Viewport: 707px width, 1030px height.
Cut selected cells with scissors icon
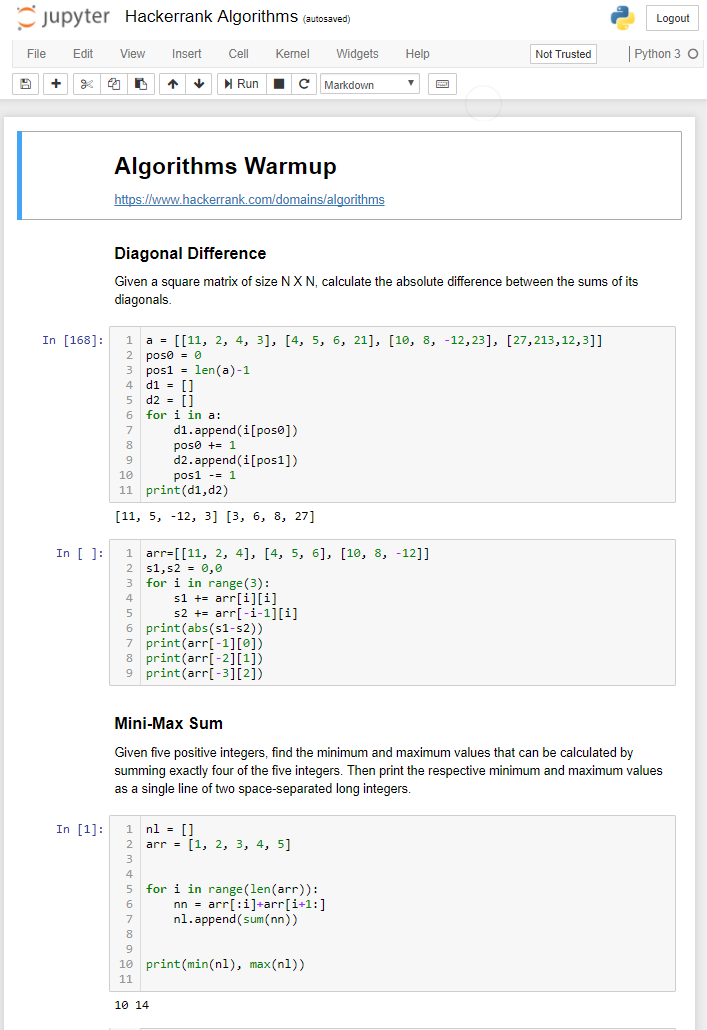pos(87,84)
